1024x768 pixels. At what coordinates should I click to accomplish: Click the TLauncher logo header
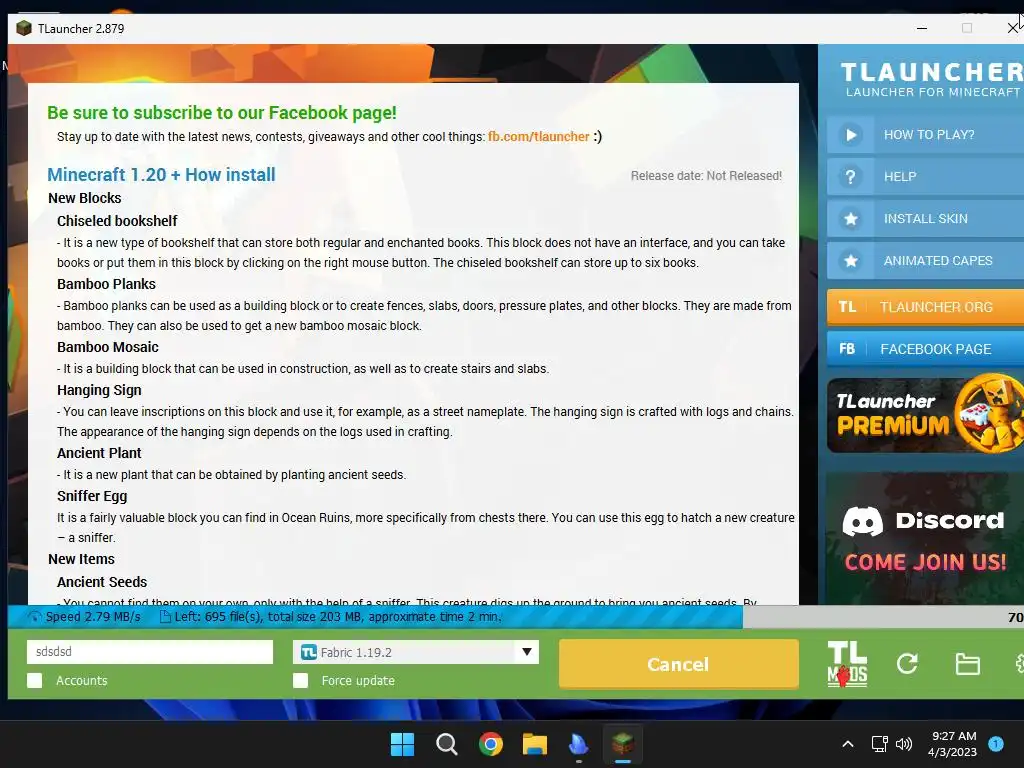click(x=931, y=78)
